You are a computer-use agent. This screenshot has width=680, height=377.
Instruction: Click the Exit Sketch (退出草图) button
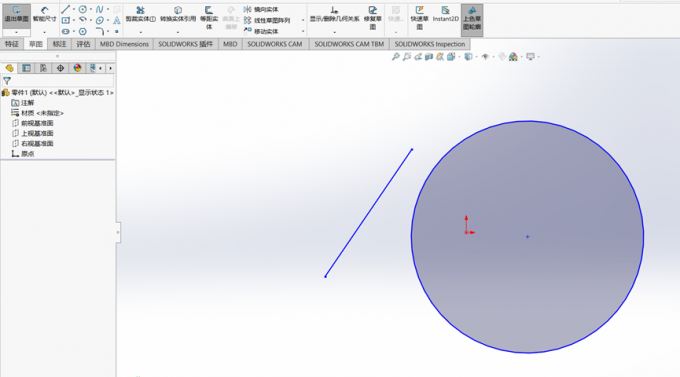click(16, 16)
